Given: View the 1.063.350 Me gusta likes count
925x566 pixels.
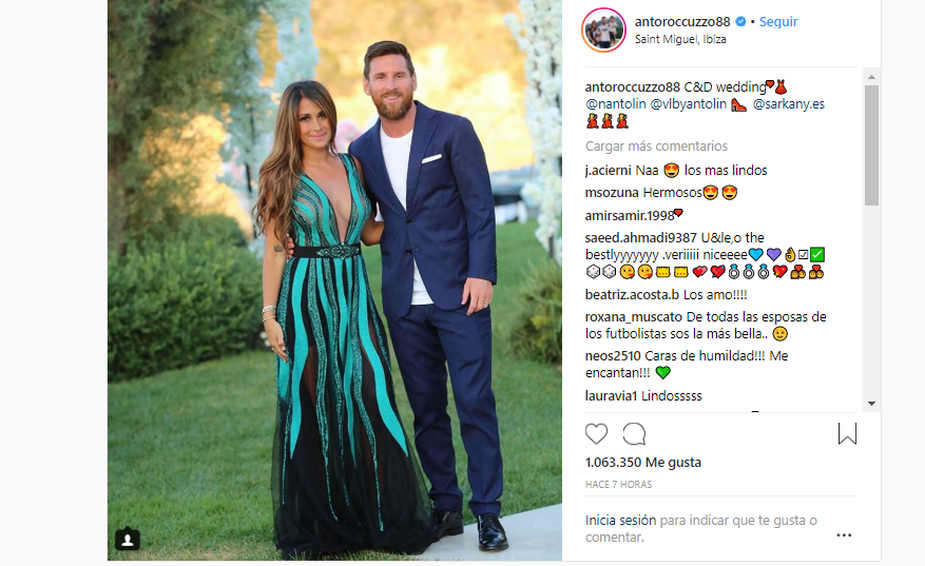Looking at the screenshot, I should coord(643,462).
